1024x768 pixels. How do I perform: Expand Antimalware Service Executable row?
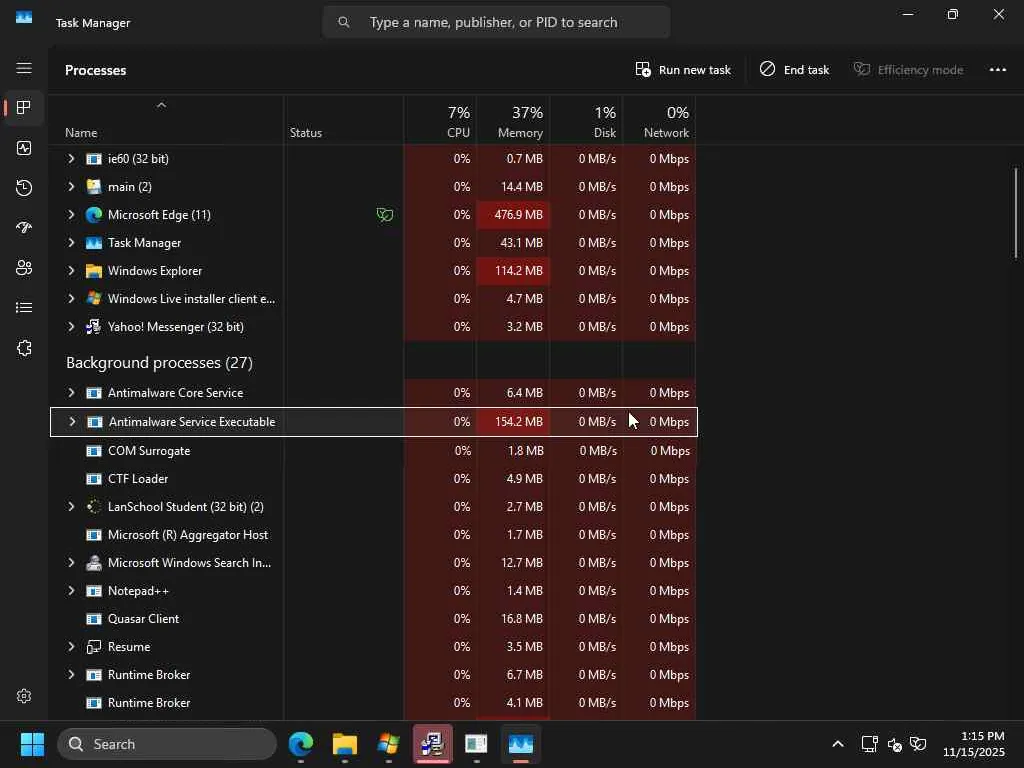tap(72, 422)
